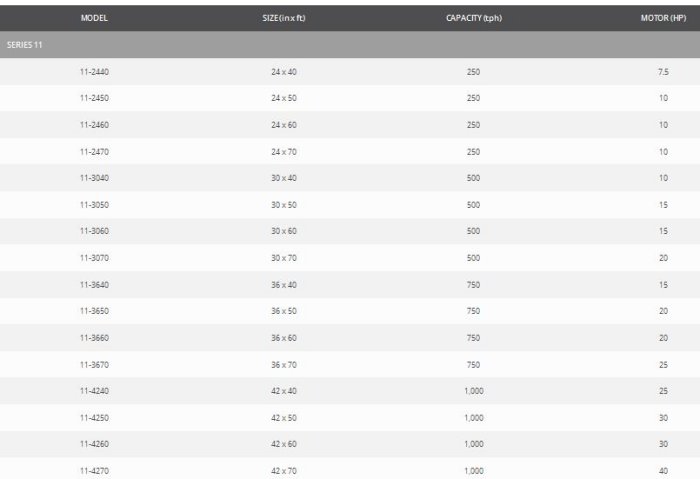Click the CAPACITY (tph) column header

coord(473,18)
